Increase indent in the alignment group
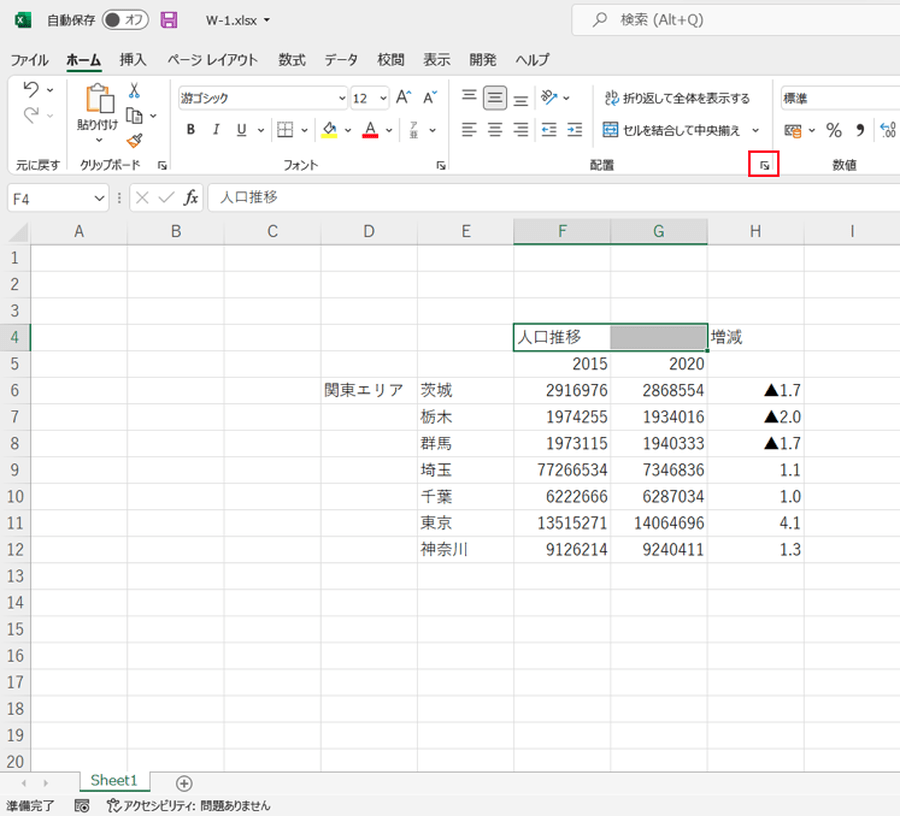The width and height of the screenshot is (900, 816). pos(575,130)
